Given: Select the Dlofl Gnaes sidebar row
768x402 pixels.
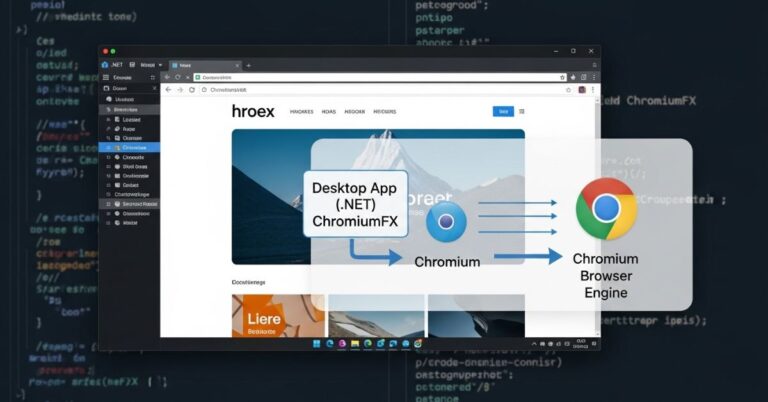Looking at the screenshot, I should coord(129,166).
